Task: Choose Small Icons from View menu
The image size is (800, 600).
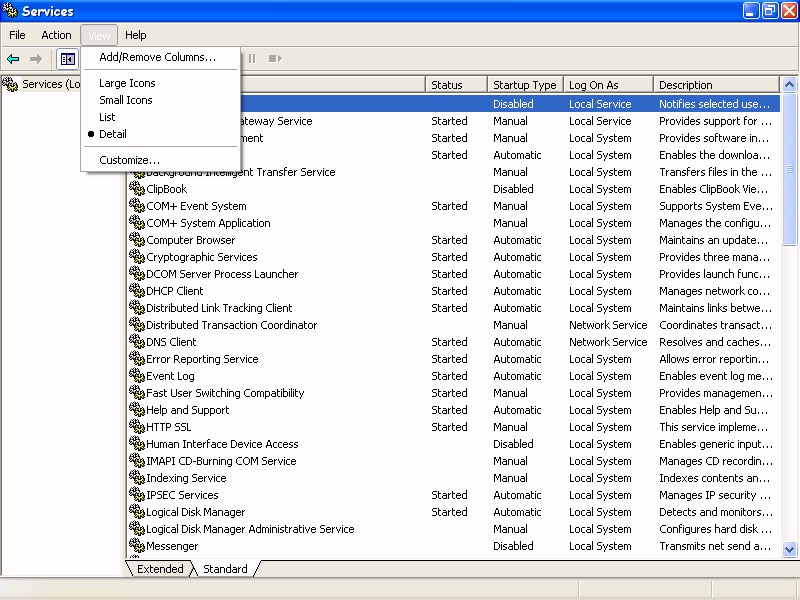Action: 160,100
